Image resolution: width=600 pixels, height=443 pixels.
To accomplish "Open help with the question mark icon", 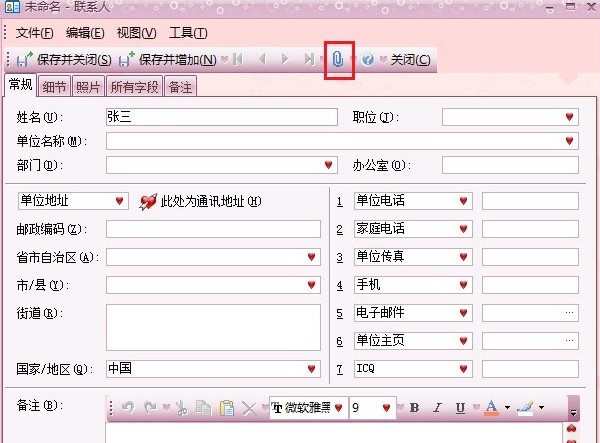I will click(x=368, y=59).
